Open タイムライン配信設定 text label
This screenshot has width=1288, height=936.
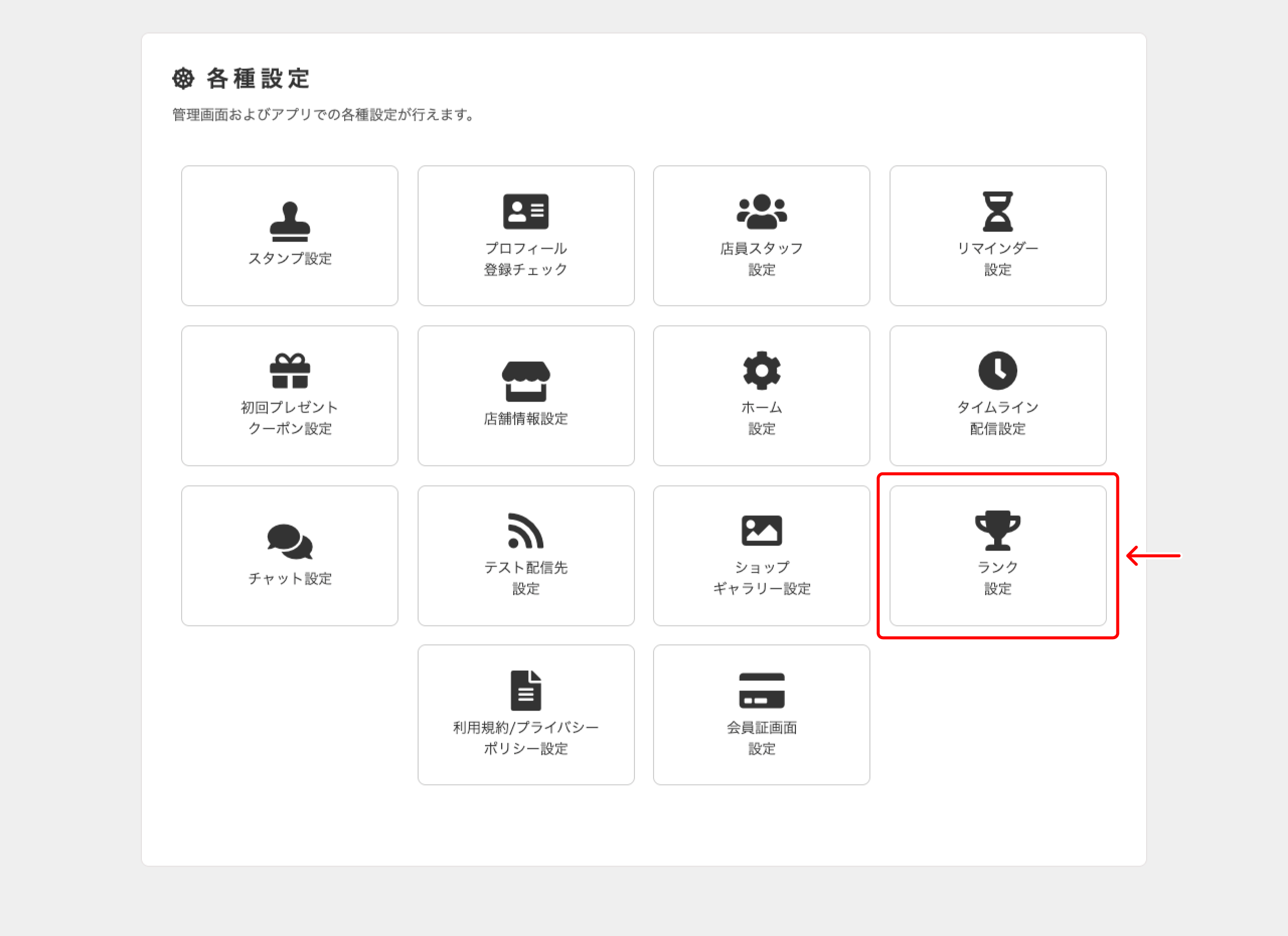(998, 418)
